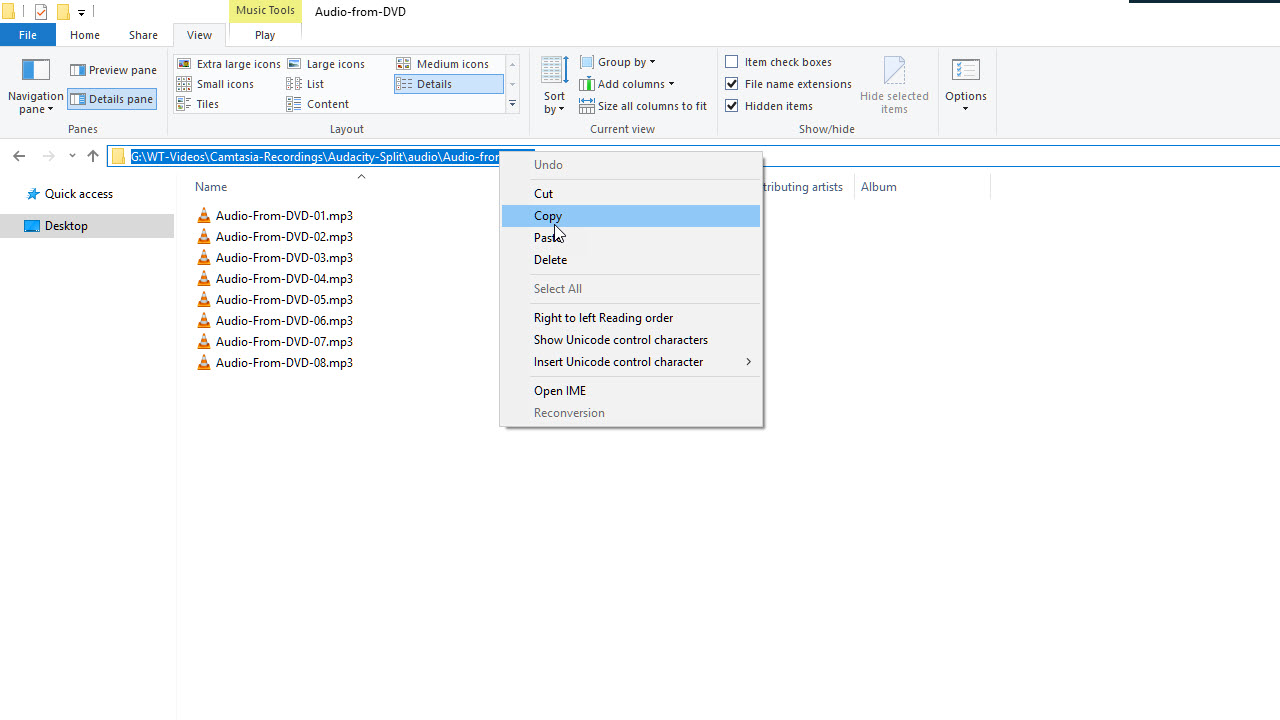Image resolution: width=1280 pixels, height=720 pixels.
Task: Click Hide selected items
Action: (894, 84)
